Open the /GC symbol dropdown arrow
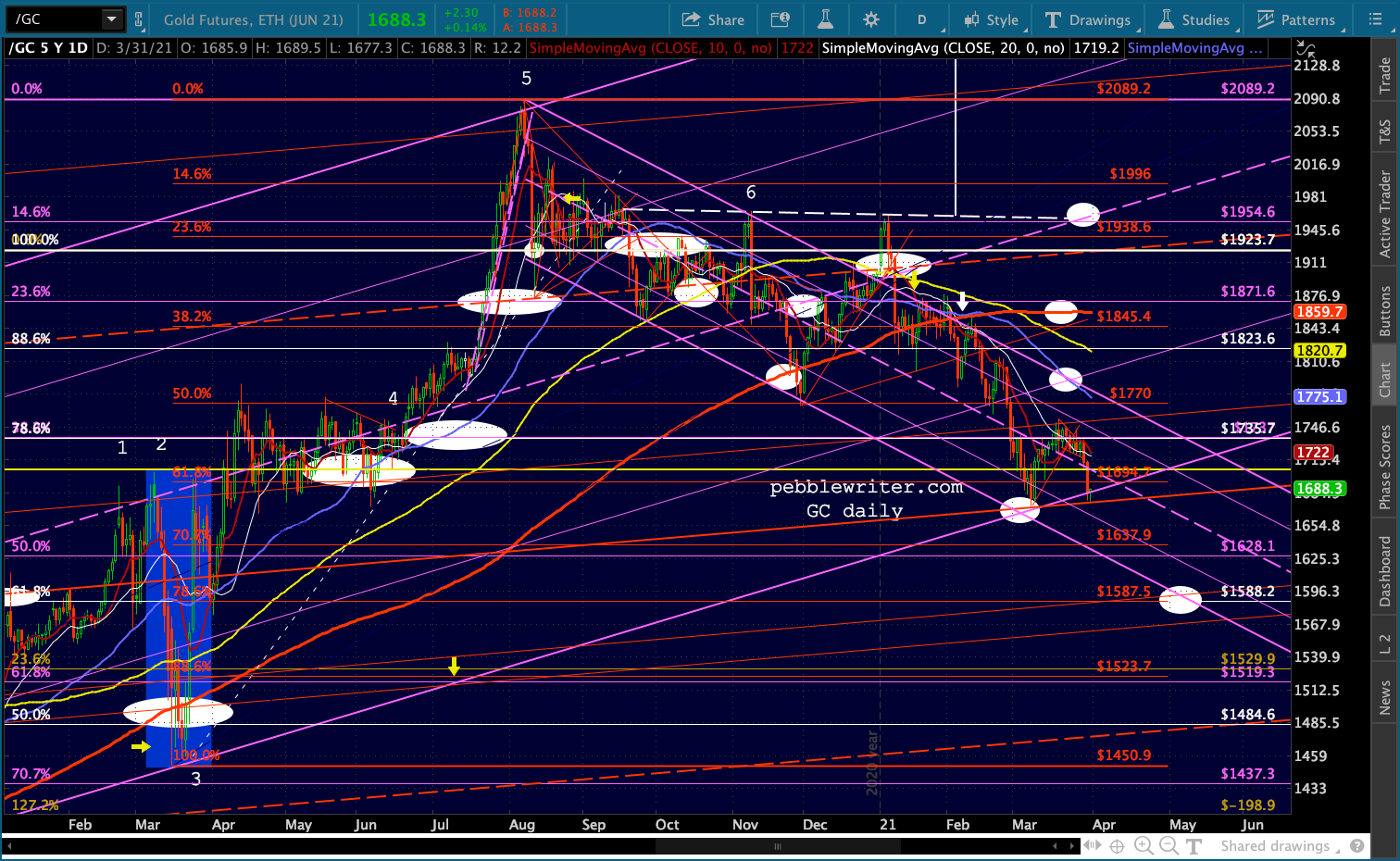The image size is (1400, 861). (111, 19)
